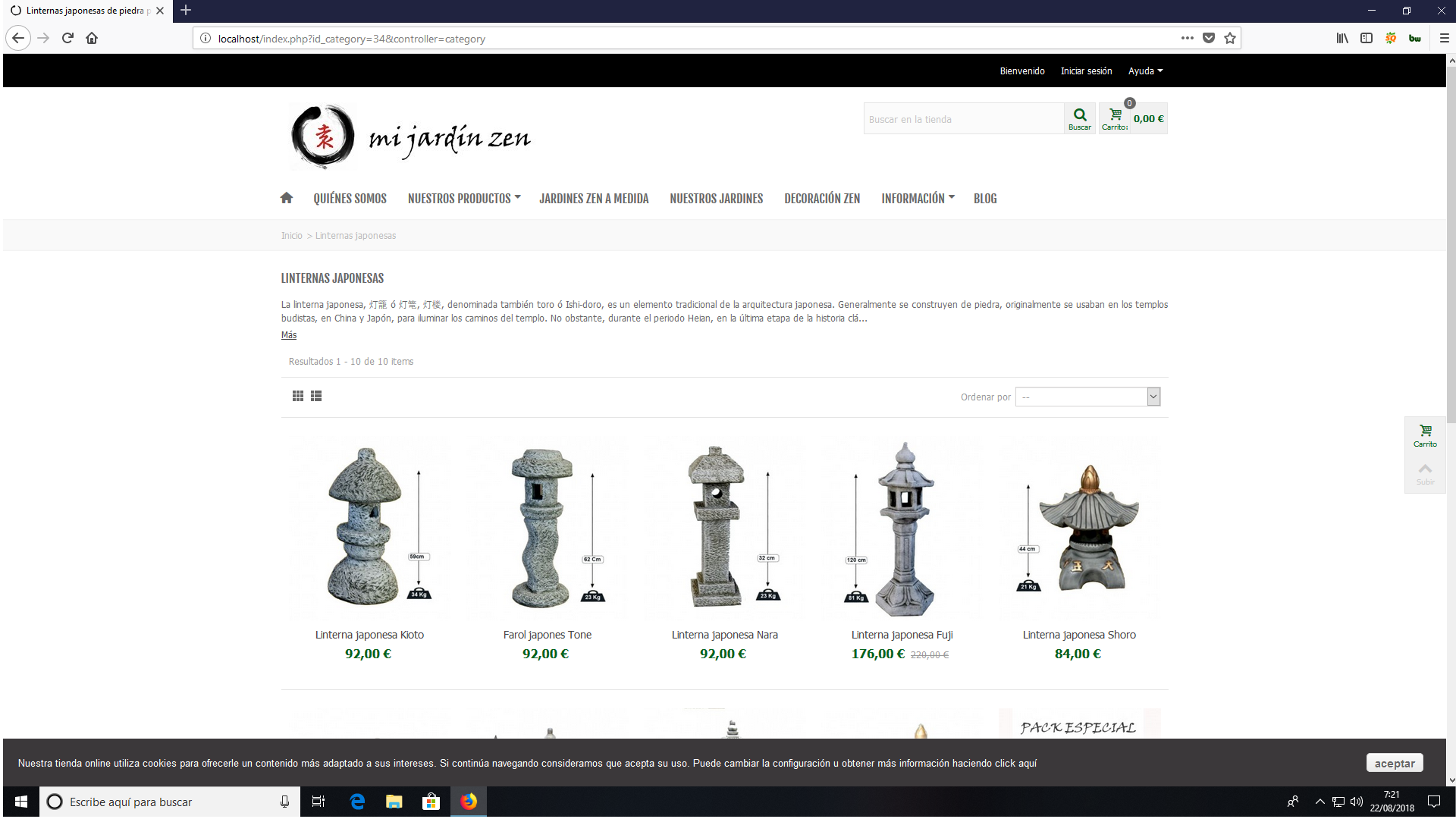Image resolution: width=1456 pixels, height=819 pixels.
Task: Bookmark page with the star icon
Action: pyautogui.click(x=1230, y=38)
